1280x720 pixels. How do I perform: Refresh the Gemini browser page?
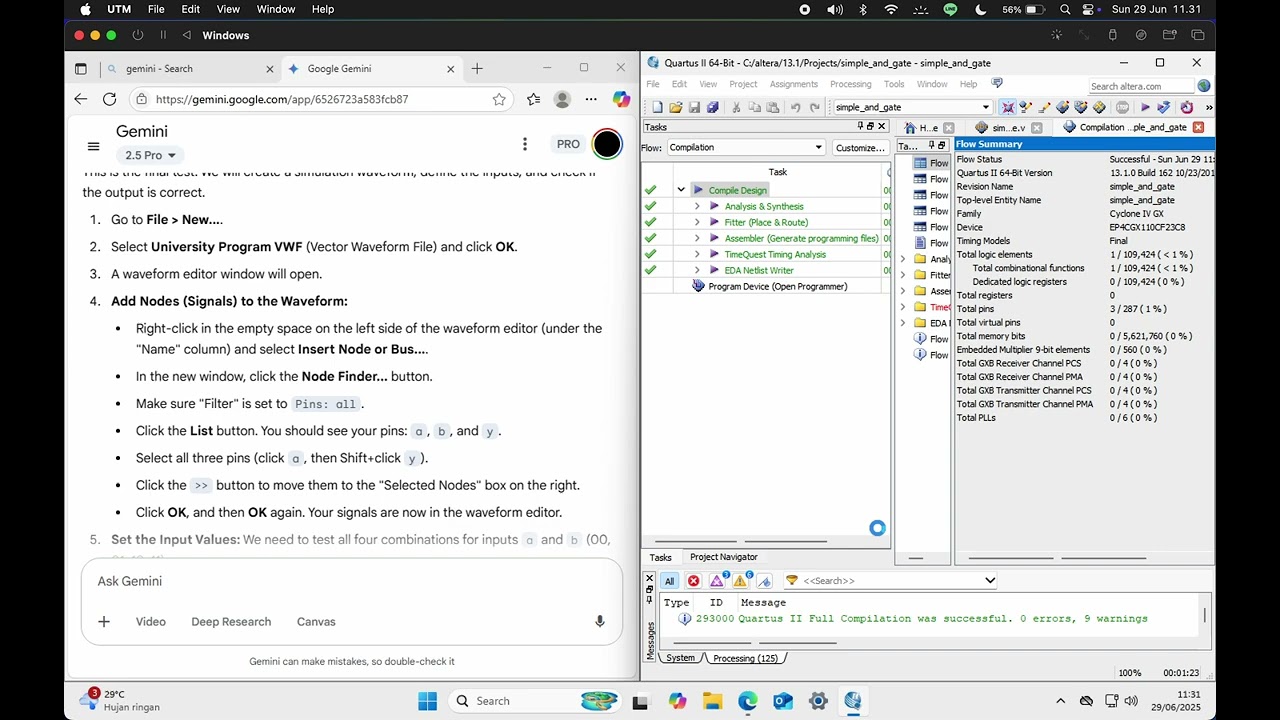tap(109, 99)
